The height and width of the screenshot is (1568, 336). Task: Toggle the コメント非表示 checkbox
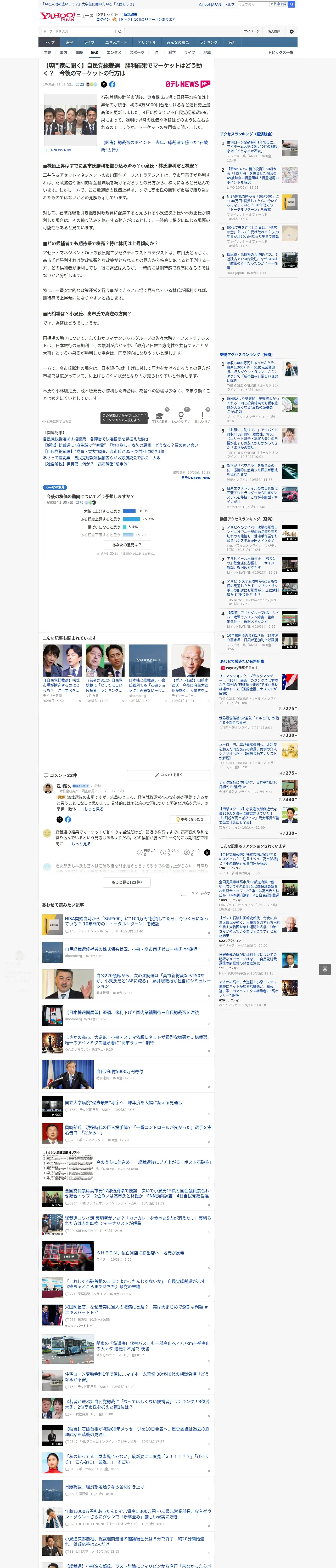[x=183, y=893]
